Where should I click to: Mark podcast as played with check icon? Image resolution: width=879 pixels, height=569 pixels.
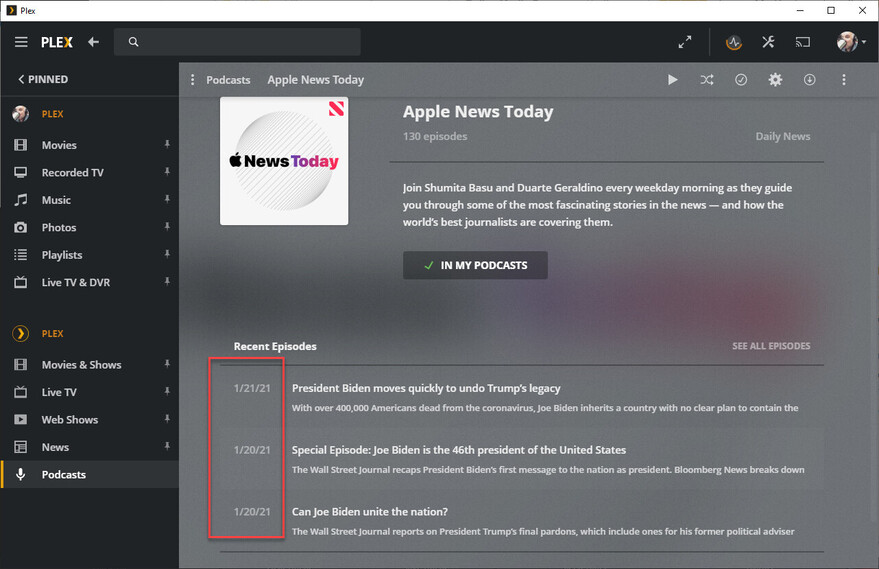741,80
